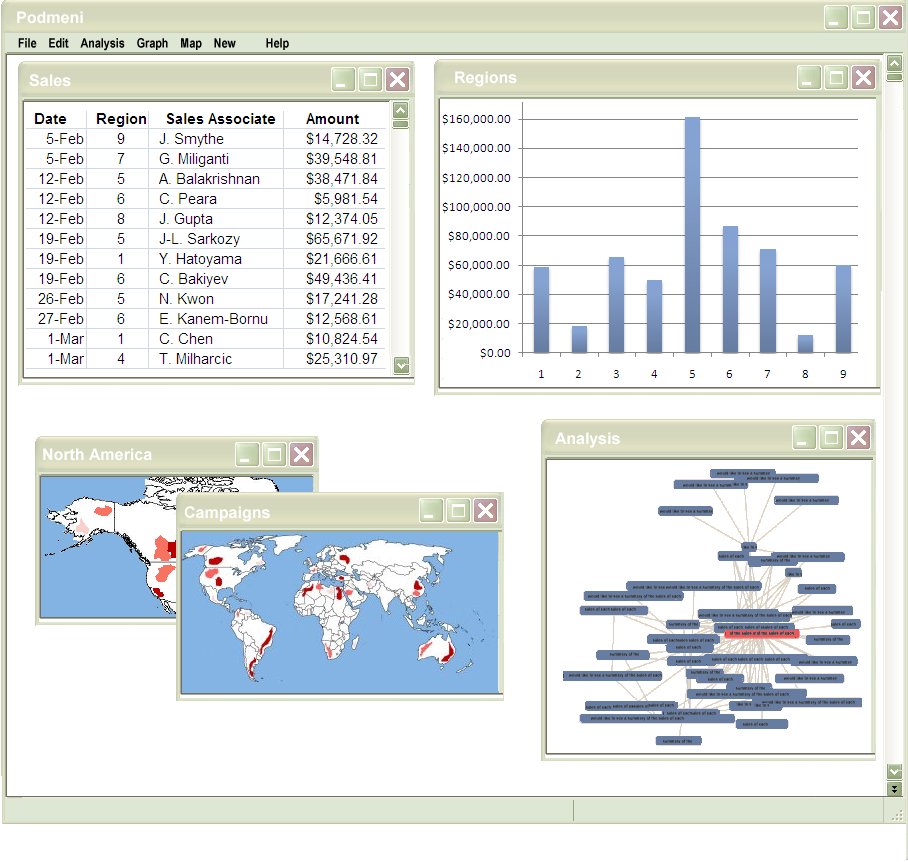Maximize the Sales window
The height and width of the screenshot is (862, 908).
[x=370, y=81]
